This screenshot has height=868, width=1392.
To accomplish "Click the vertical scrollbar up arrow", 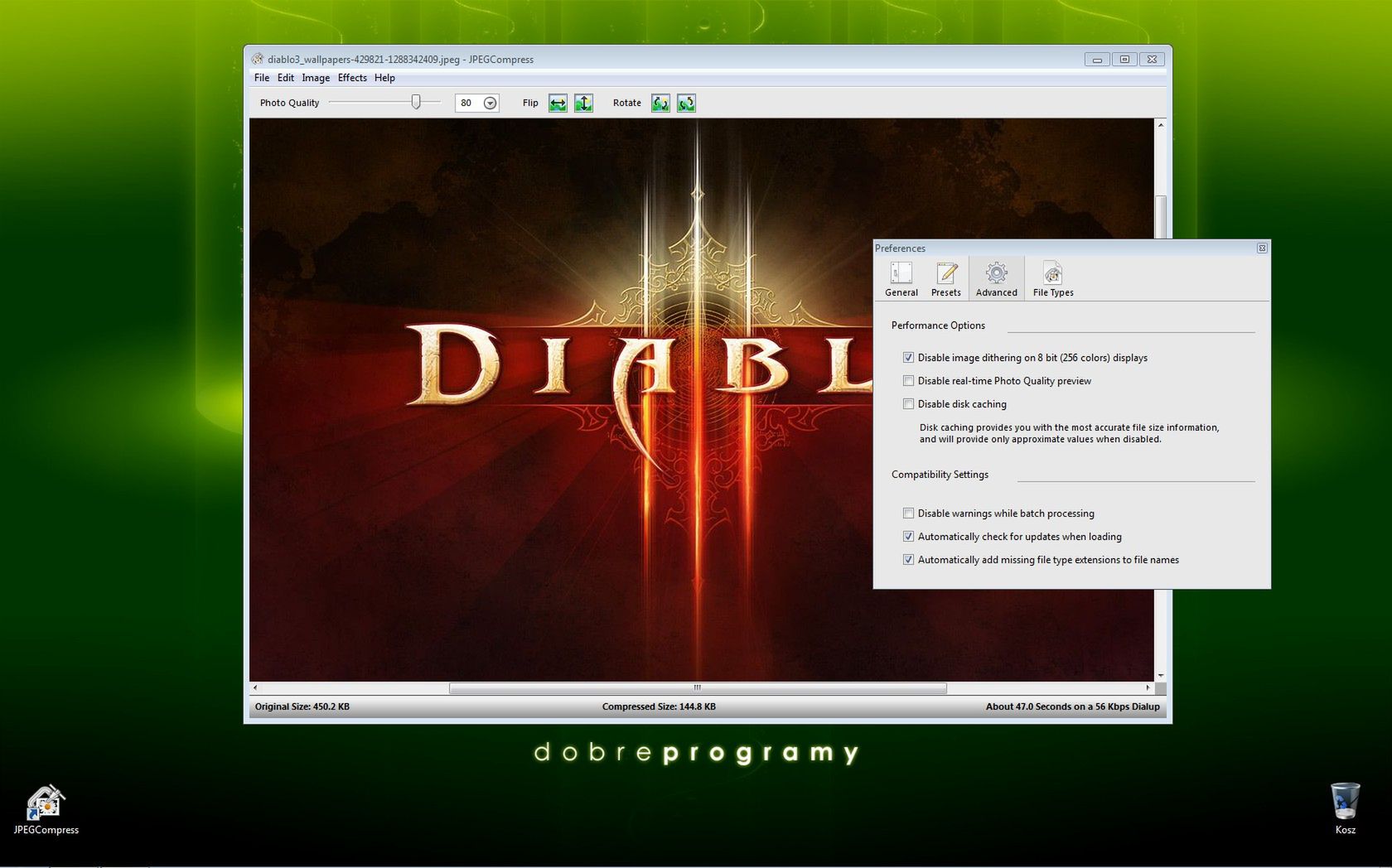I will [x=1161, y=125].
